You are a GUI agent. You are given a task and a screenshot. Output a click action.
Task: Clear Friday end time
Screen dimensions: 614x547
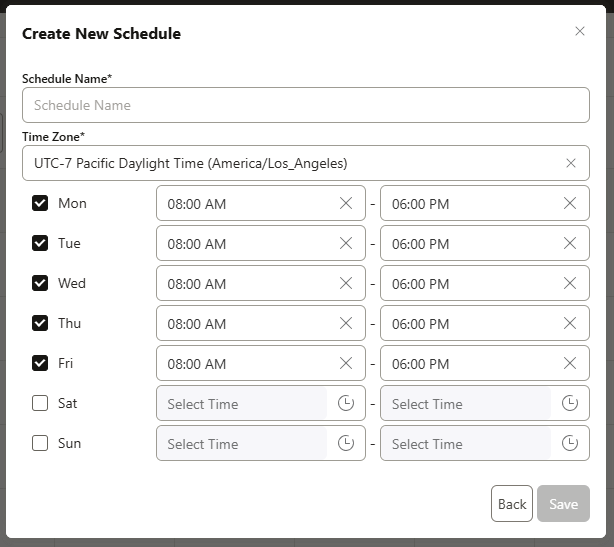pyautogui.click(x=570, y=363)
